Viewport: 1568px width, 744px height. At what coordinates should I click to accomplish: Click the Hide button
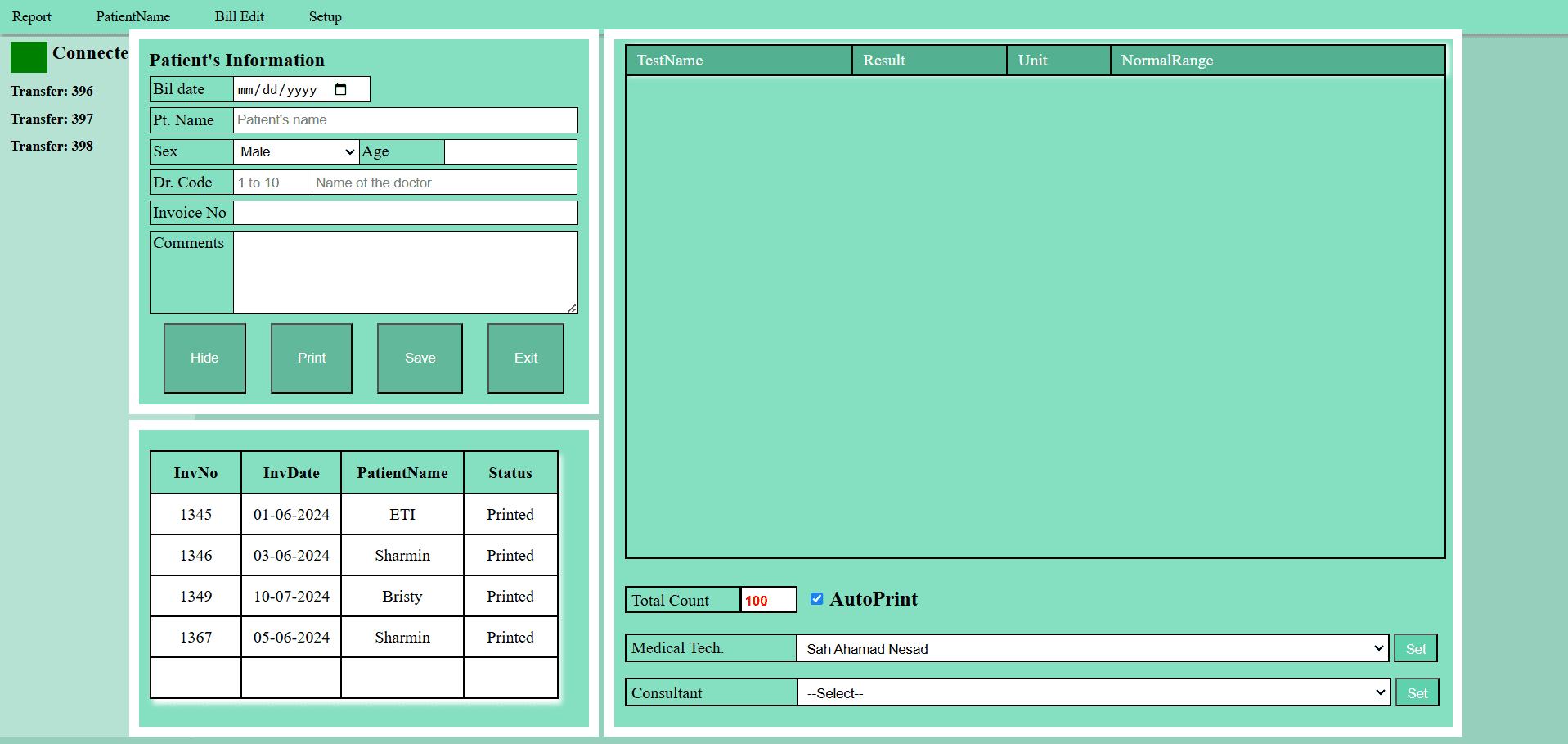204,358
